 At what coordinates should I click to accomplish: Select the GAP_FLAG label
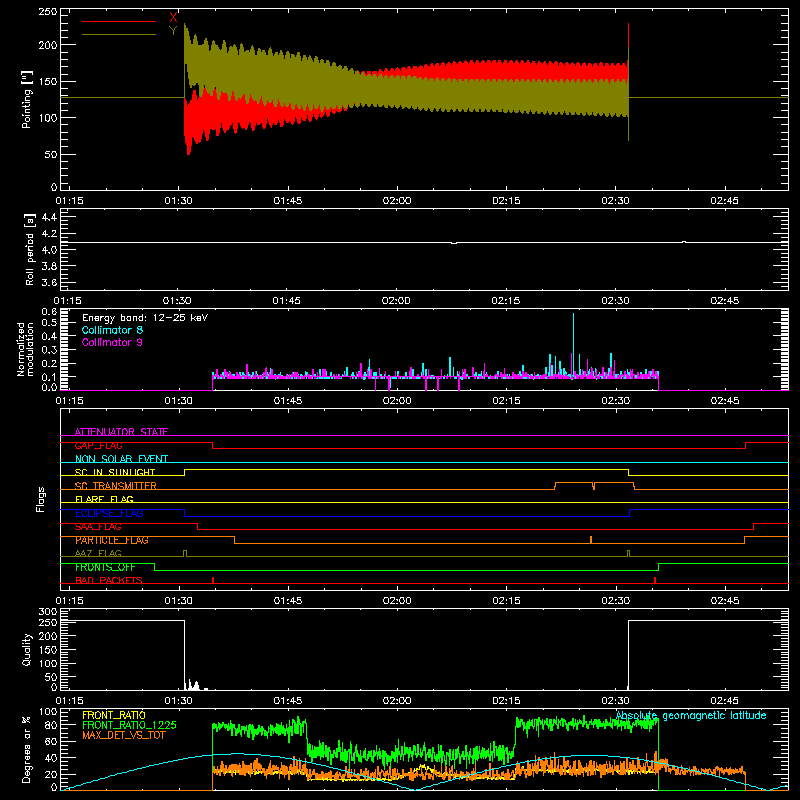click(x=98, y=445)
